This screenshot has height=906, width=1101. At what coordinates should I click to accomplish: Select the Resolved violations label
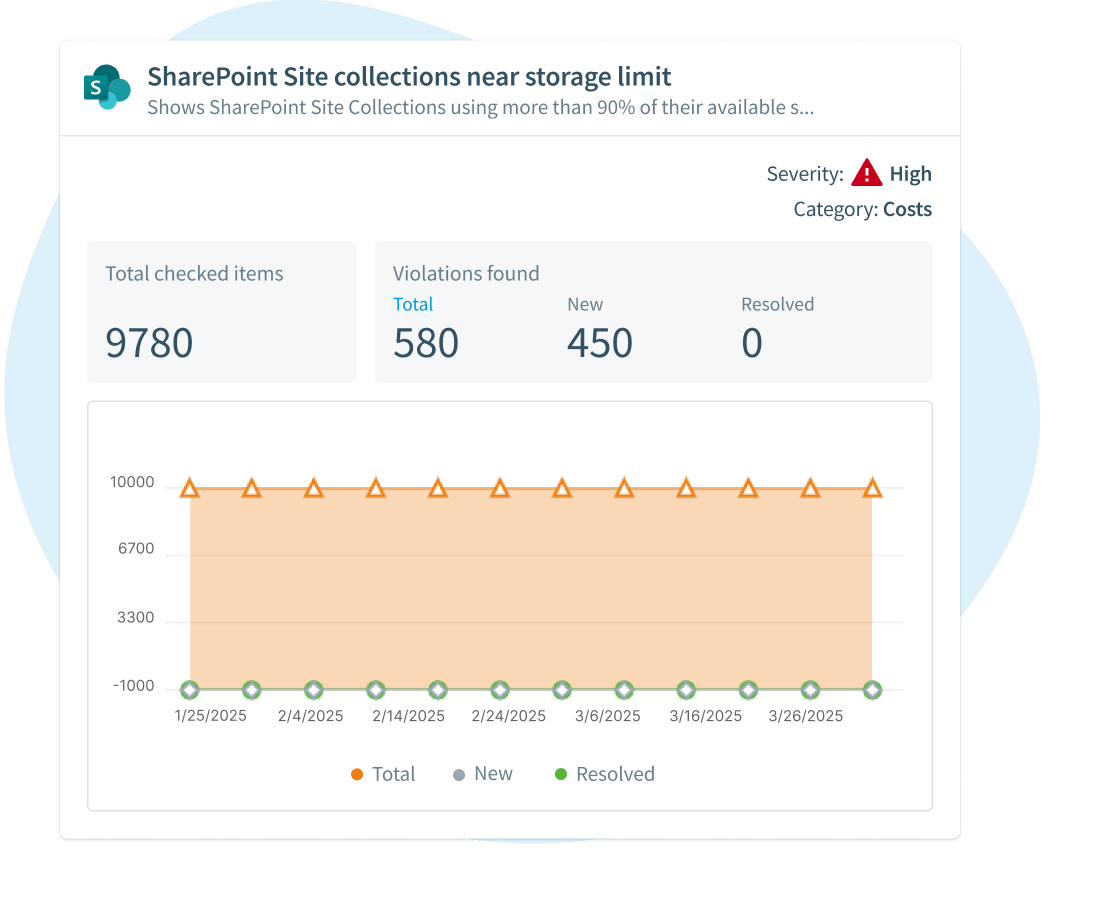777,304
